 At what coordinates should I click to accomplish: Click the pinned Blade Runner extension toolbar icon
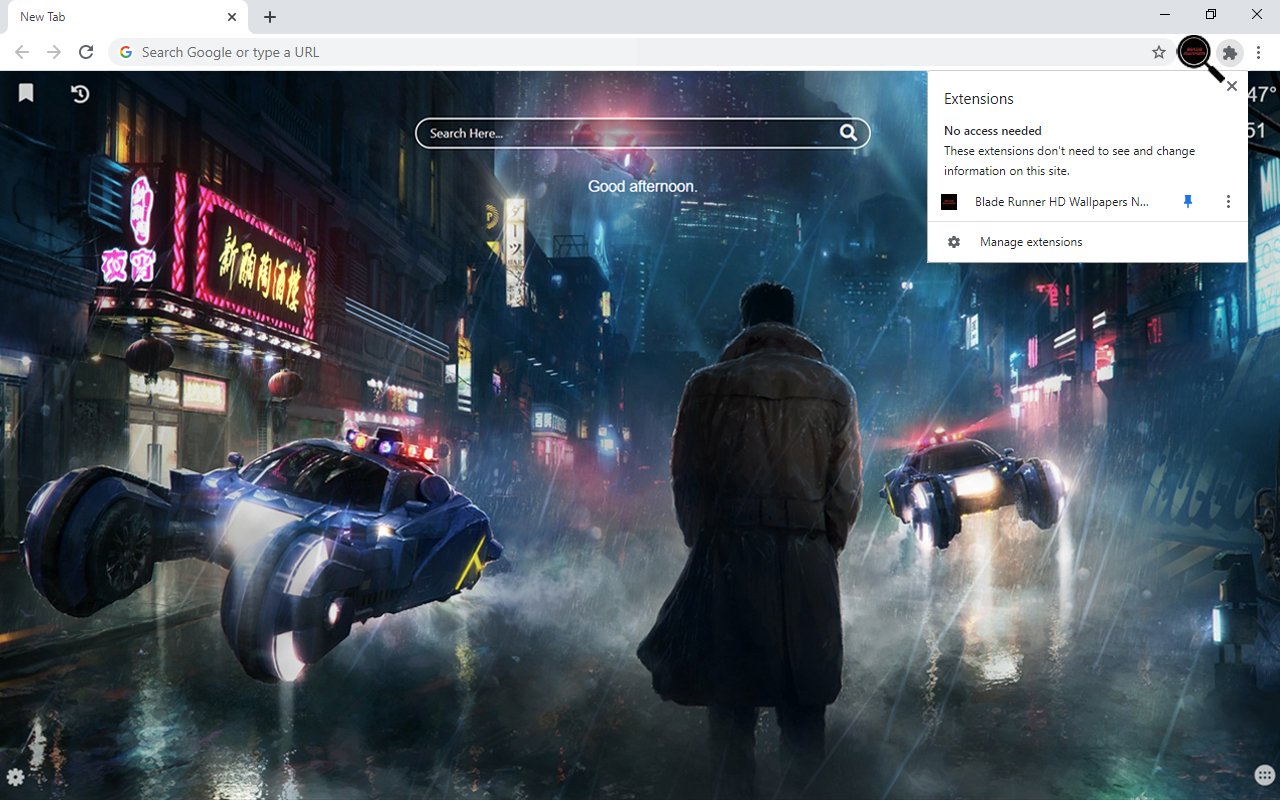point(1194,52)
